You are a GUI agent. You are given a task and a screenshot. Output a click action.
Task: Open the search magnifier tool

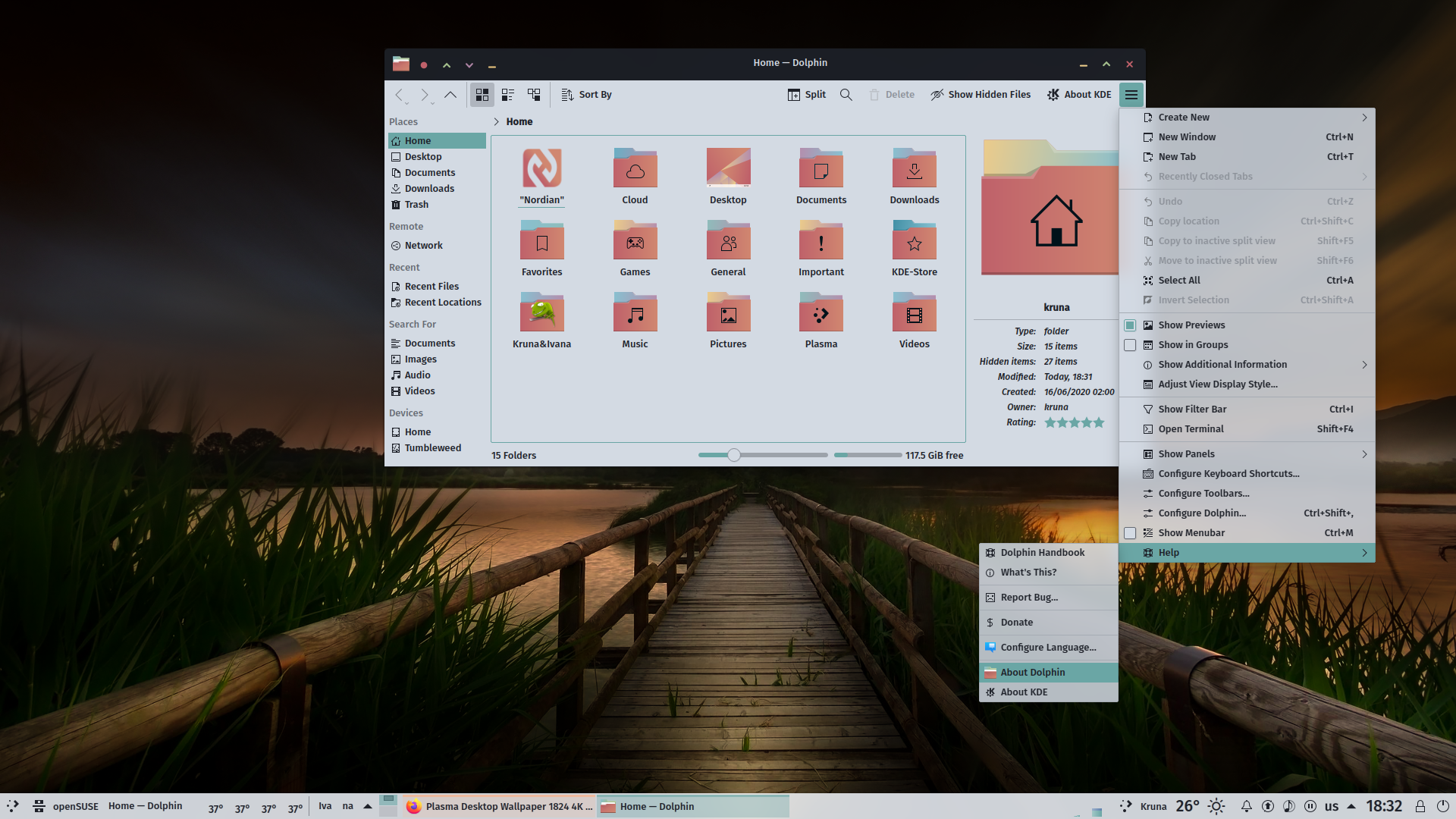(846, 95)
